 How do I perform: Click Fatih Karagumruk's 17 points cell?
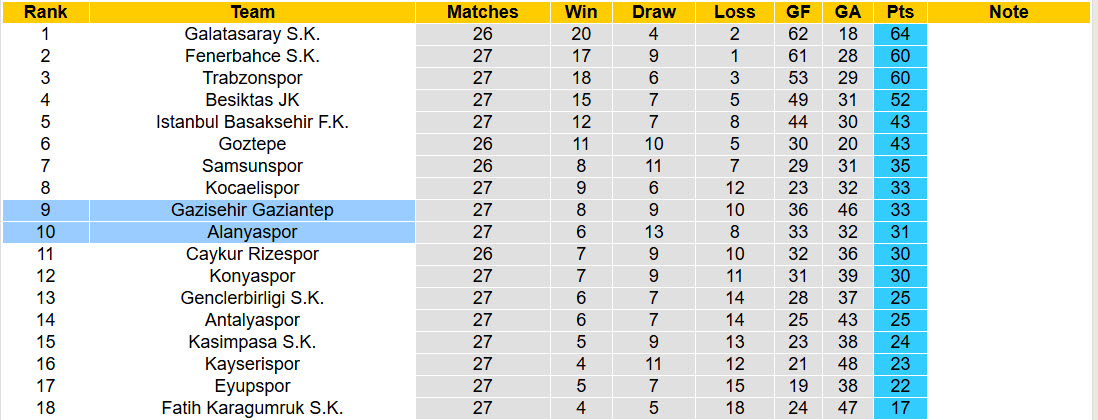[x=899, y=408]
